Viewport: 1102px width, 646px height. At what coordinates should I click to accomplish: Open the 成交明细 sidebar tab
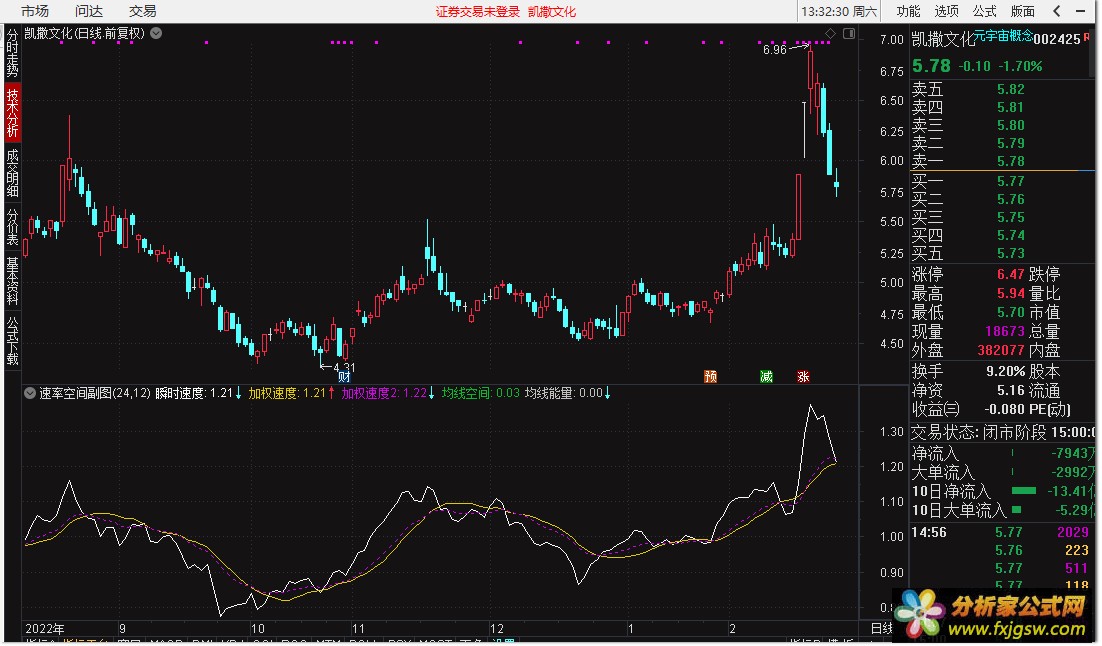coord(13,173)
